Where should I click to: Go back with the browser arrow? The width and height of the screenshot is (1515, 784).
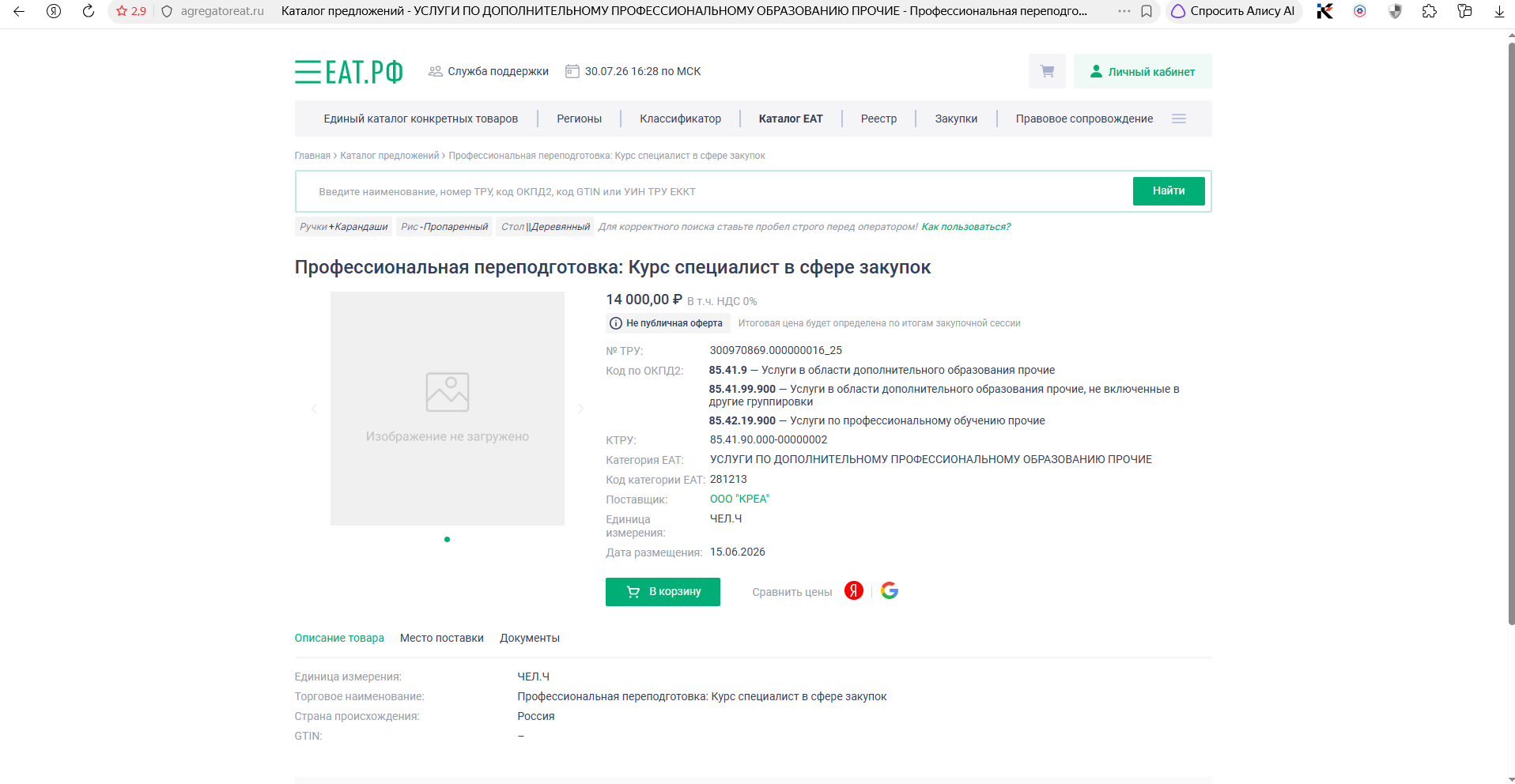coord(19,11)
